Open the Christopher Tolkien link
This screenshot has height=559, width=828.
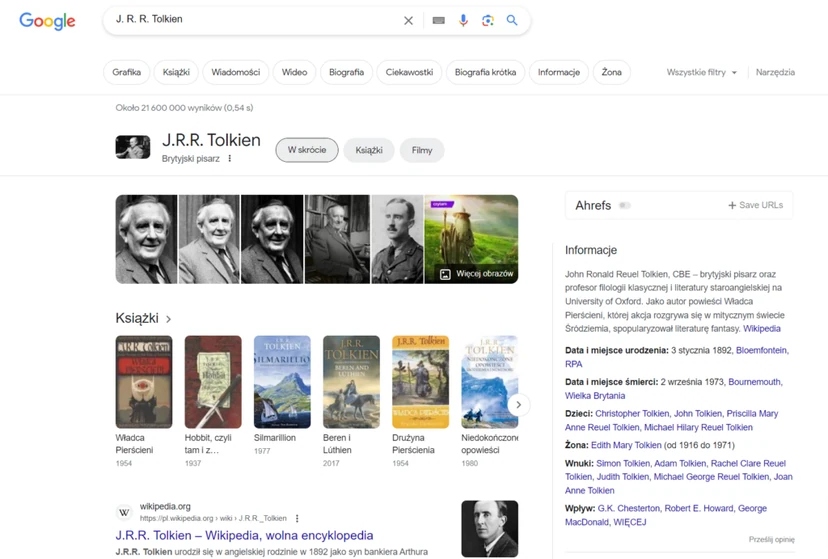point(632,413)
